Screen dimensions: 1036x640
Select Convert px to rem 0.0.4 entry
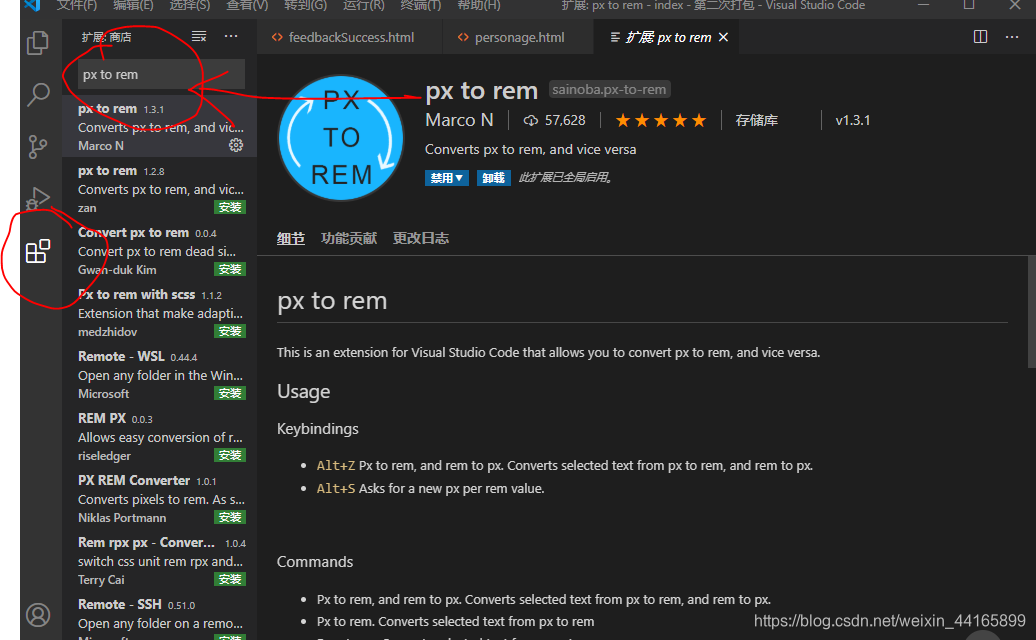point(160,250)
